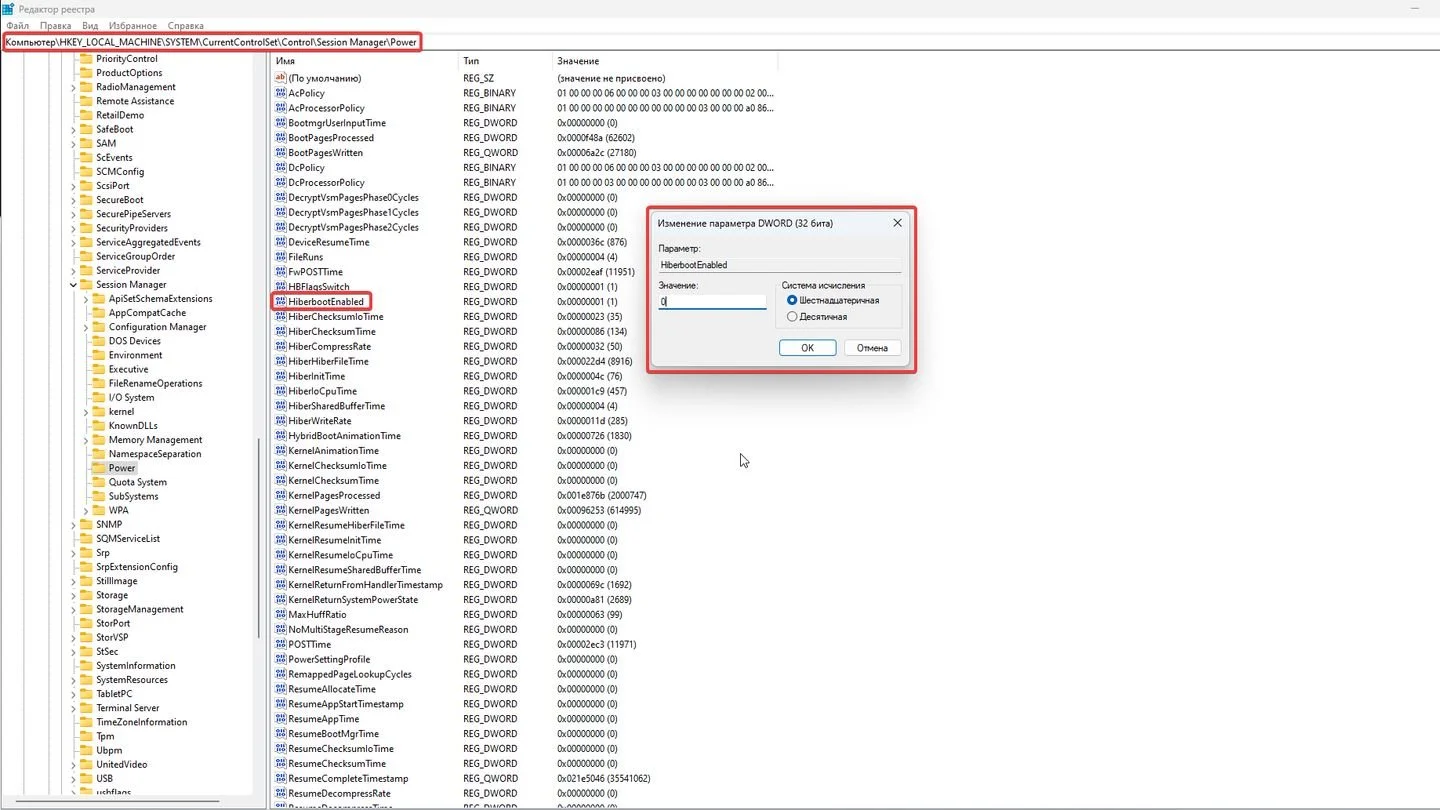
Task: Click the Terminal Server folder icon
Action: [86, 708]
